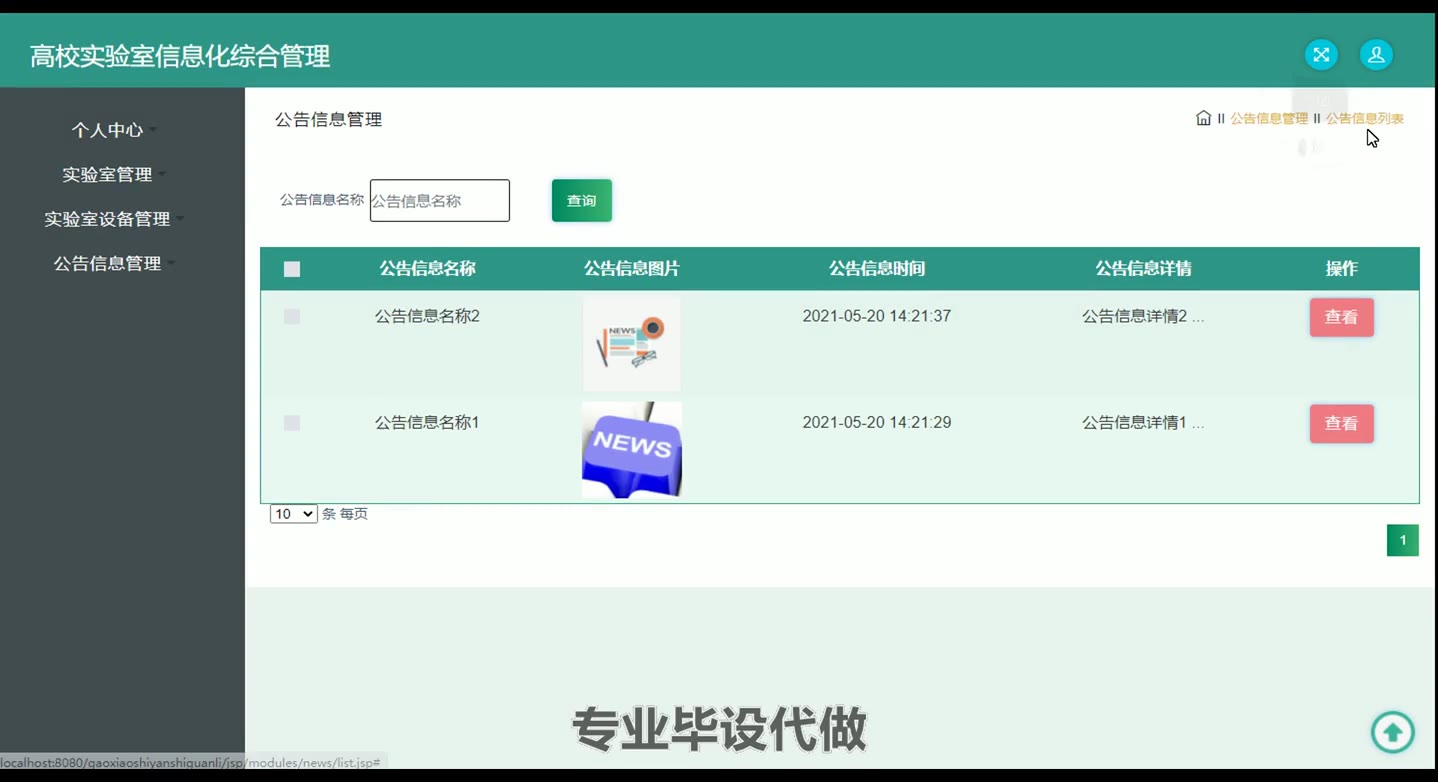
Task: Click the green 查询 search button
Action: 582,201
